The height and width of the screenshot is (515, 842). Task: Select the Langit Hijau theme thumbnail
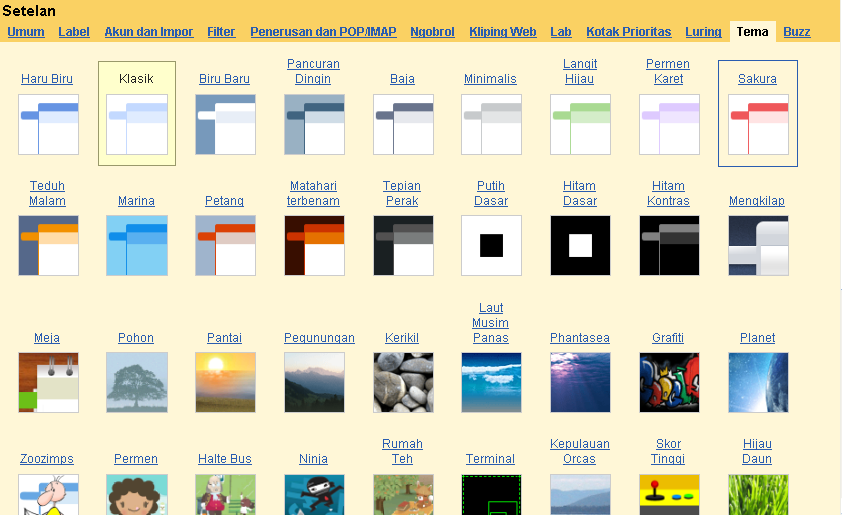coord(580,125)
